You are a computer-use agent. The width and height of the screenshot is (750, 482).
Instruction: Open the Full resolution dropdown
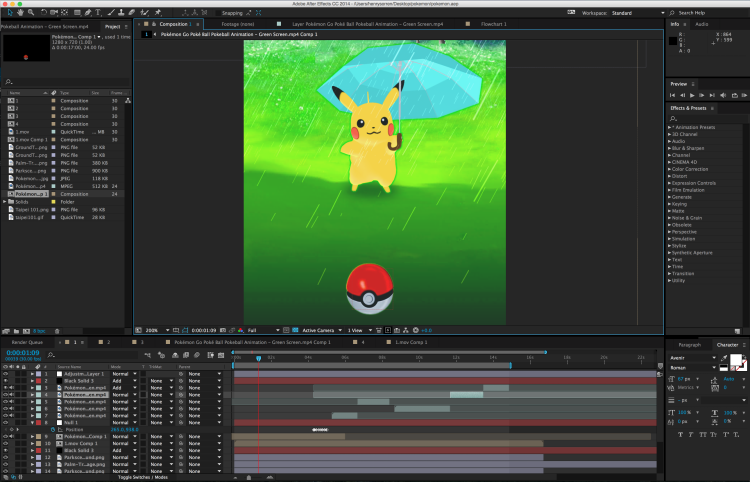(263, 330)
